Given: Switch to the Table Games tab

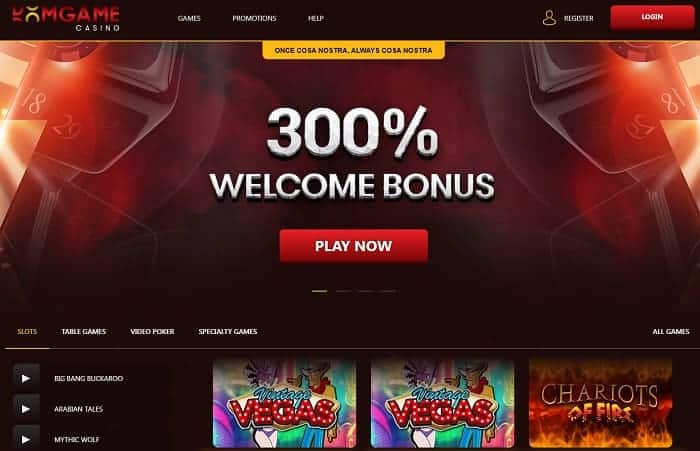Looking at the screenshot, I should [83, 331].
